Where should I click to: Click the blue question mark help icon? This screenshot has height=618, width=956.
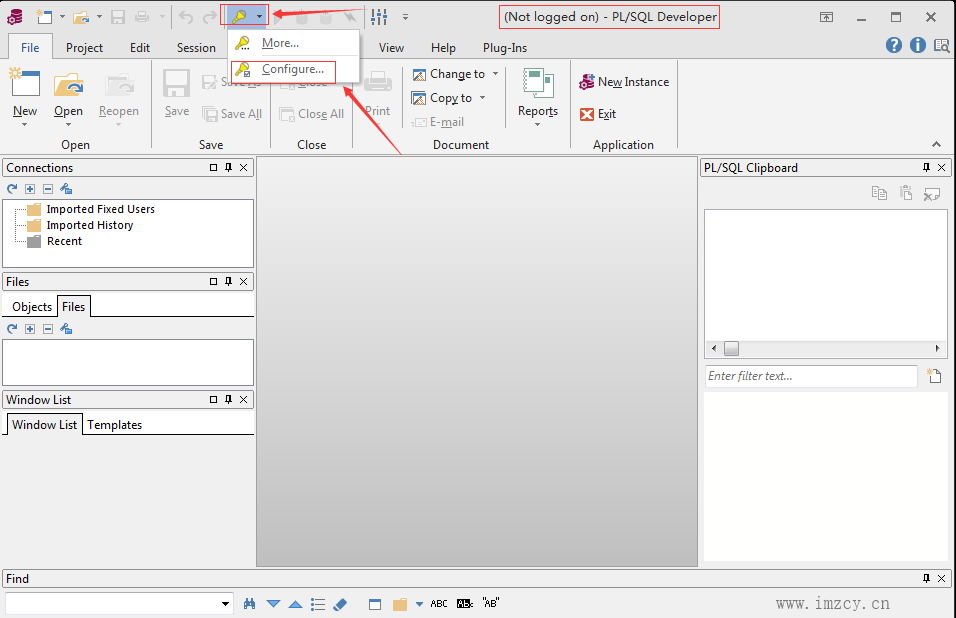894,45
